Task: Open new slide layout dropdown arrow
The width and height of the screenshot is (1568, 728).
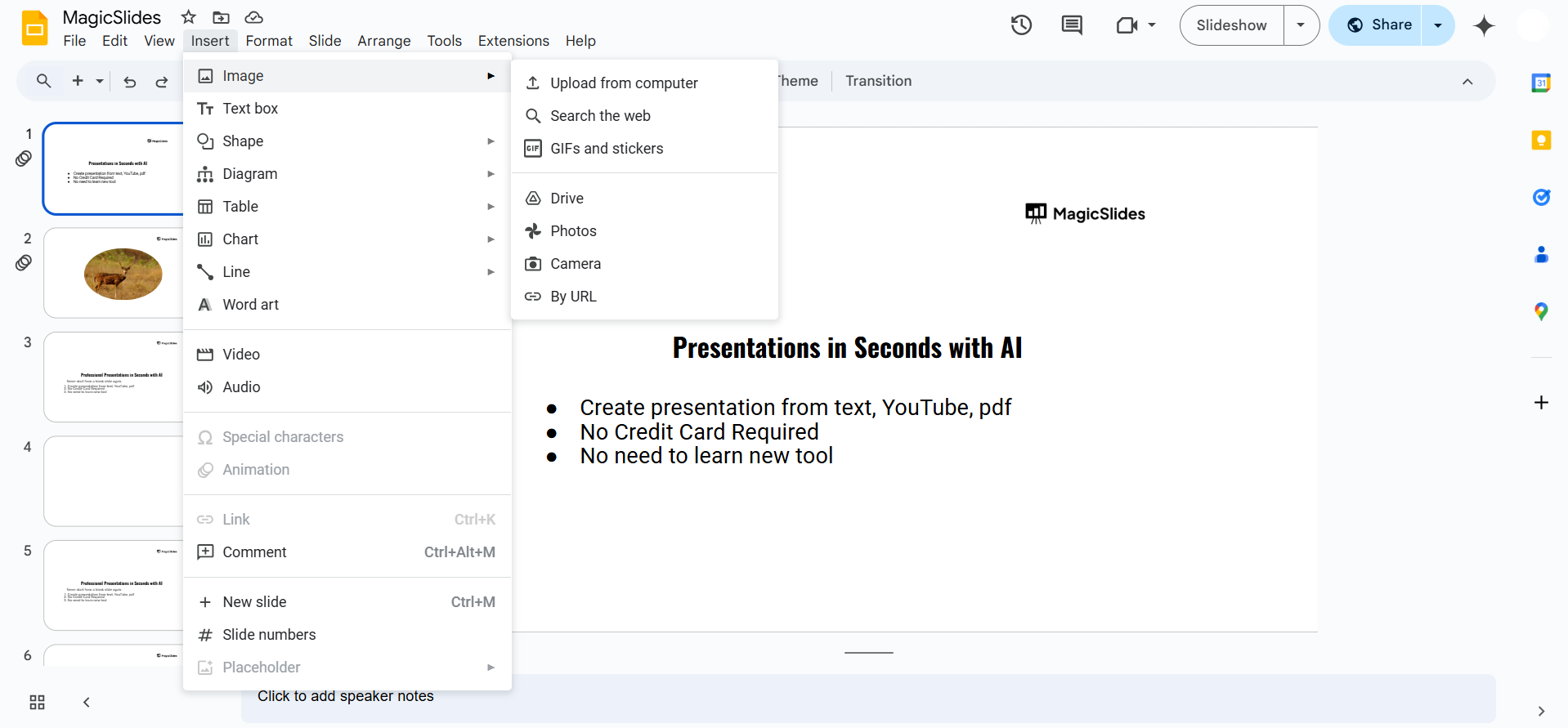Action: pyautogui.click(x=100, y=81)
